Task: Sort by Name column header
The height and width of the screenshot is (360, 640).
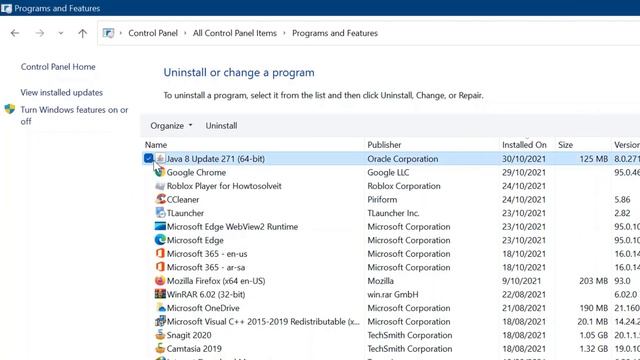Action: [x=156, y=145]
